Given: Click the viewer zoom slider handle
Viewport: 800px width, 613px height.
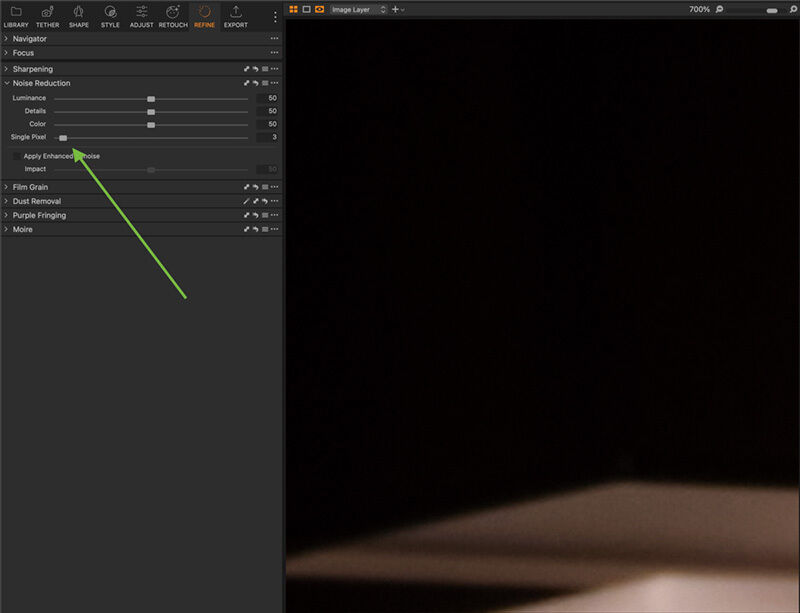Looking at the screenshot, I should pyautogui.click(x=772, y=11).
